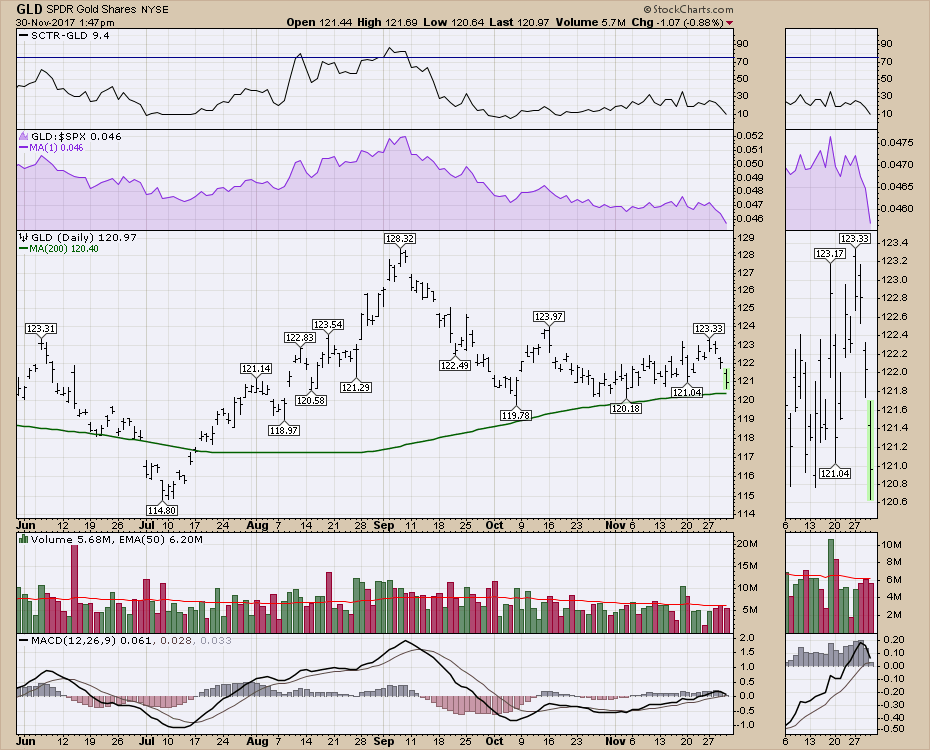This screenshot has height=750, width=930.
Task: Click the 121.29 price label
Action: 356,387
